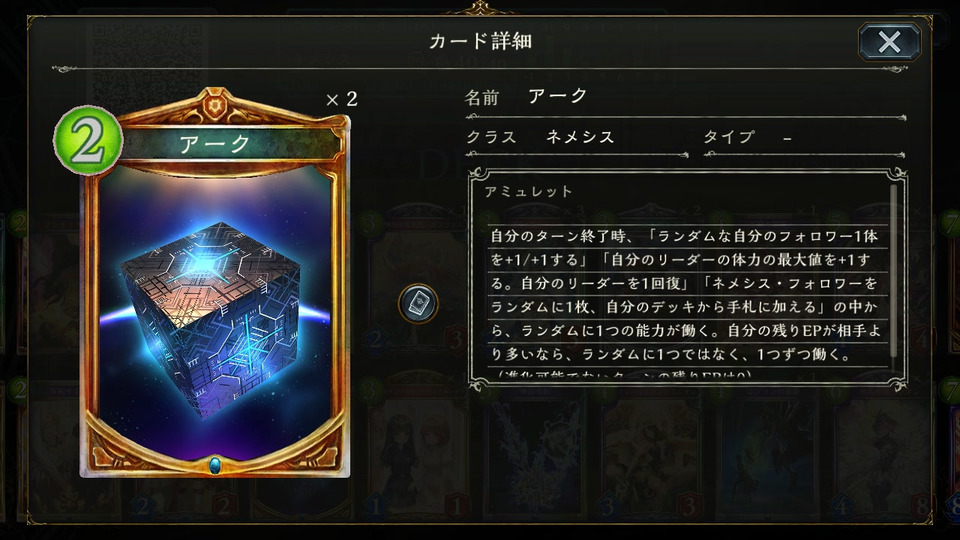Select the dimmed 3/3 follower card behind dialog
Image resolution: width=960 pixels, height=540 pixels.
coord(651,453)
